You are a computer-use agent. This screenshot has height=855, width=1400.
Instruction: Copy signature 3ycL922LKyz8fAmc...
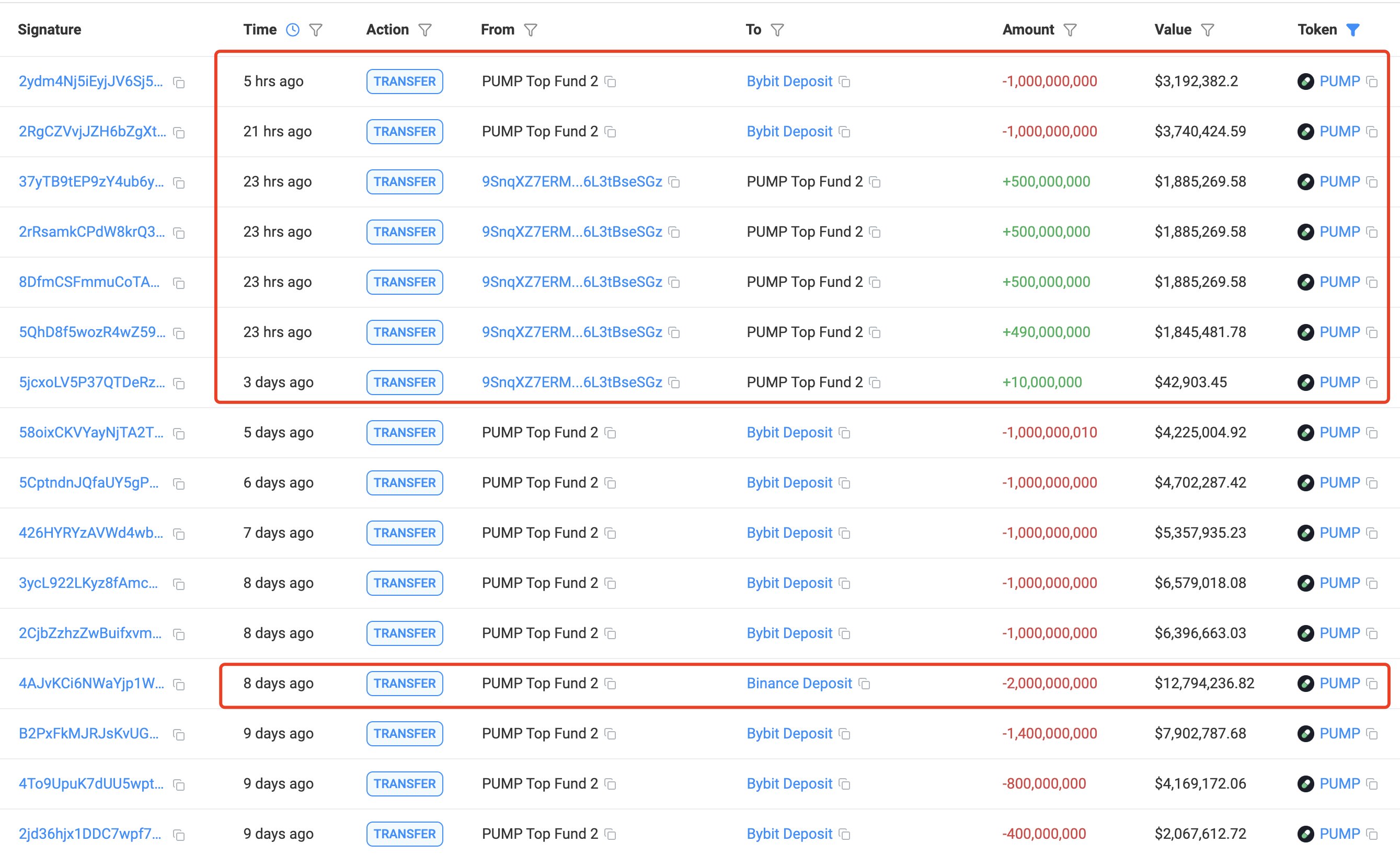[179, 584]
